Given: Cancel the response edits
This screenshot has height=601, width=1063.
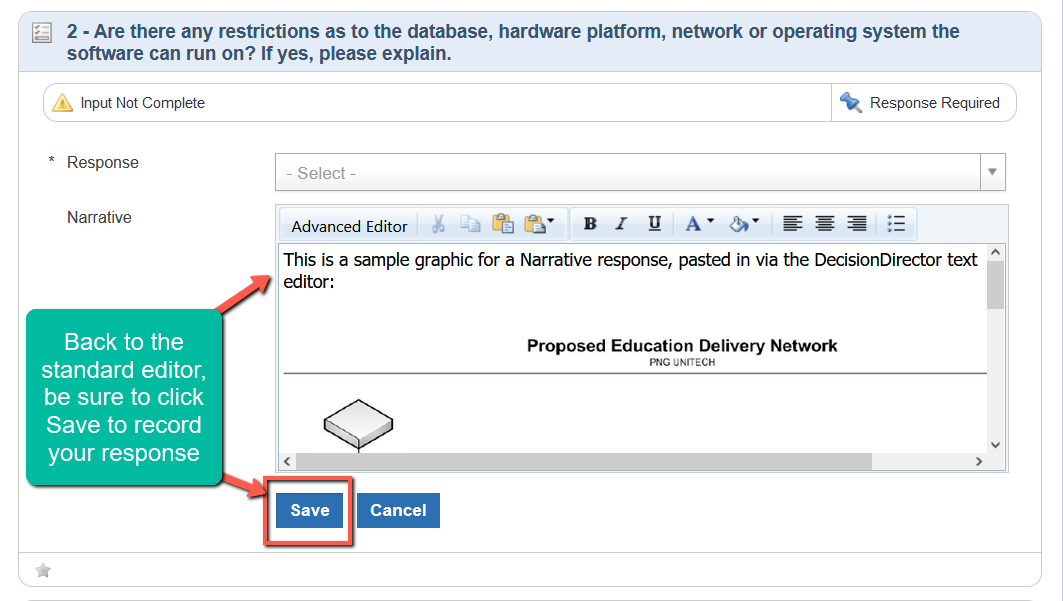Looking at the screenshot, I should point(398,510).
